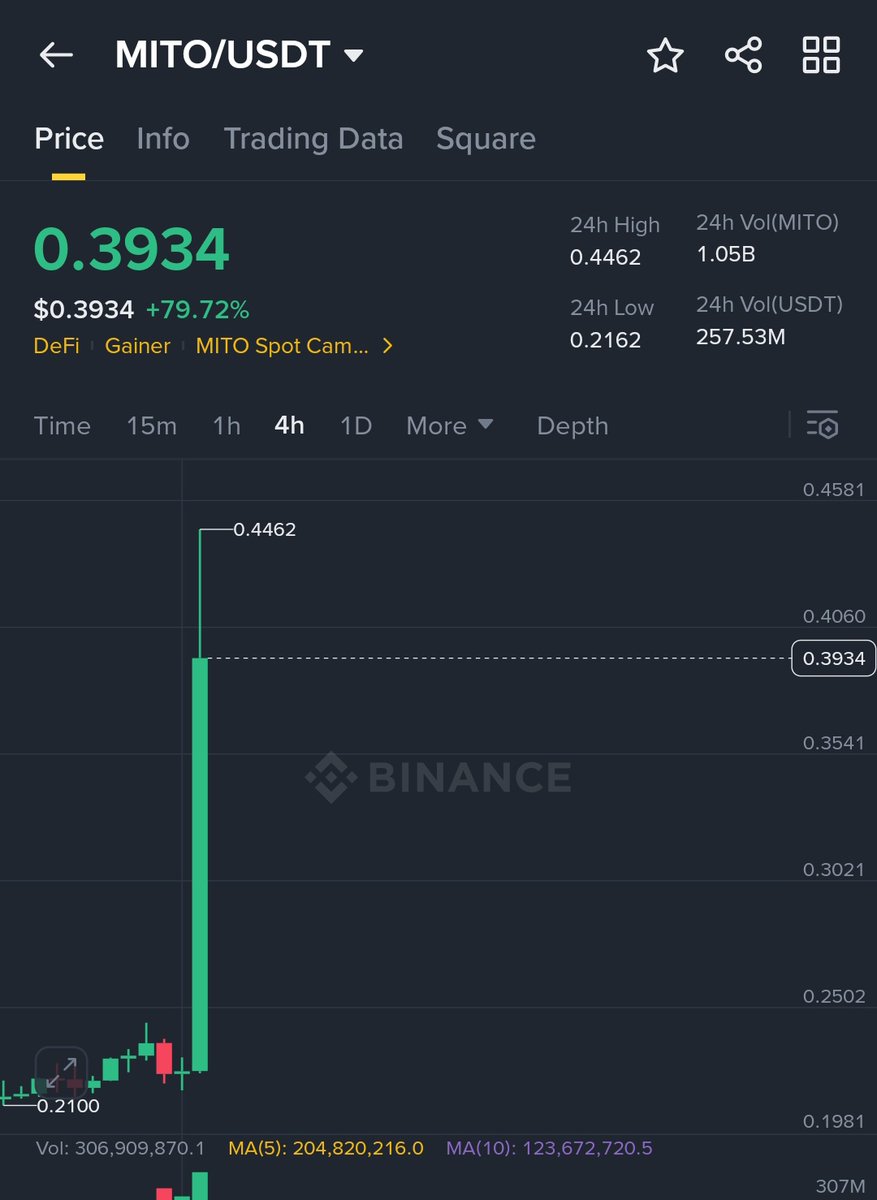Add MITO/USDT to favorites star
The height and width of the screenshot is (1200, 877).
[x=665, y=56]
